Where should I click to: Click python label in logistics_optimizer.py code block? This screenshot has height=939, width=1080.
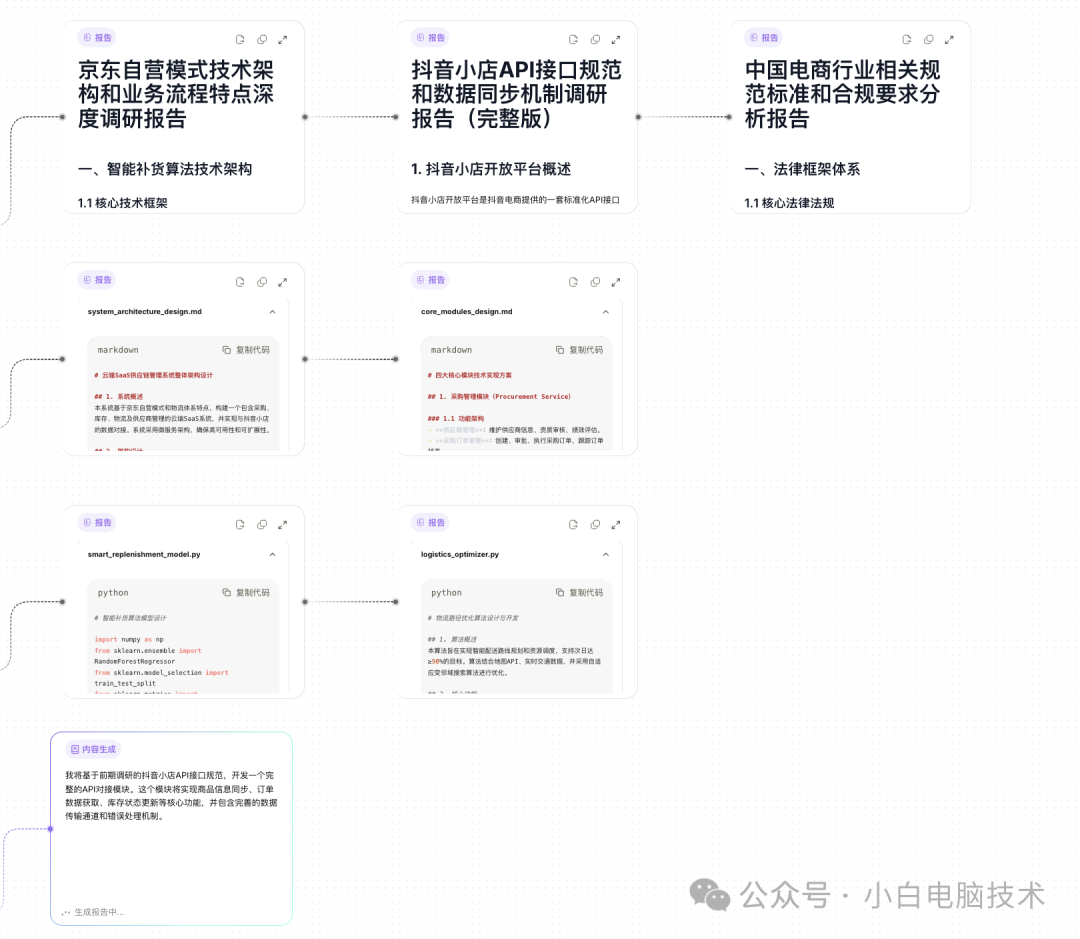[x=446, y=592]
